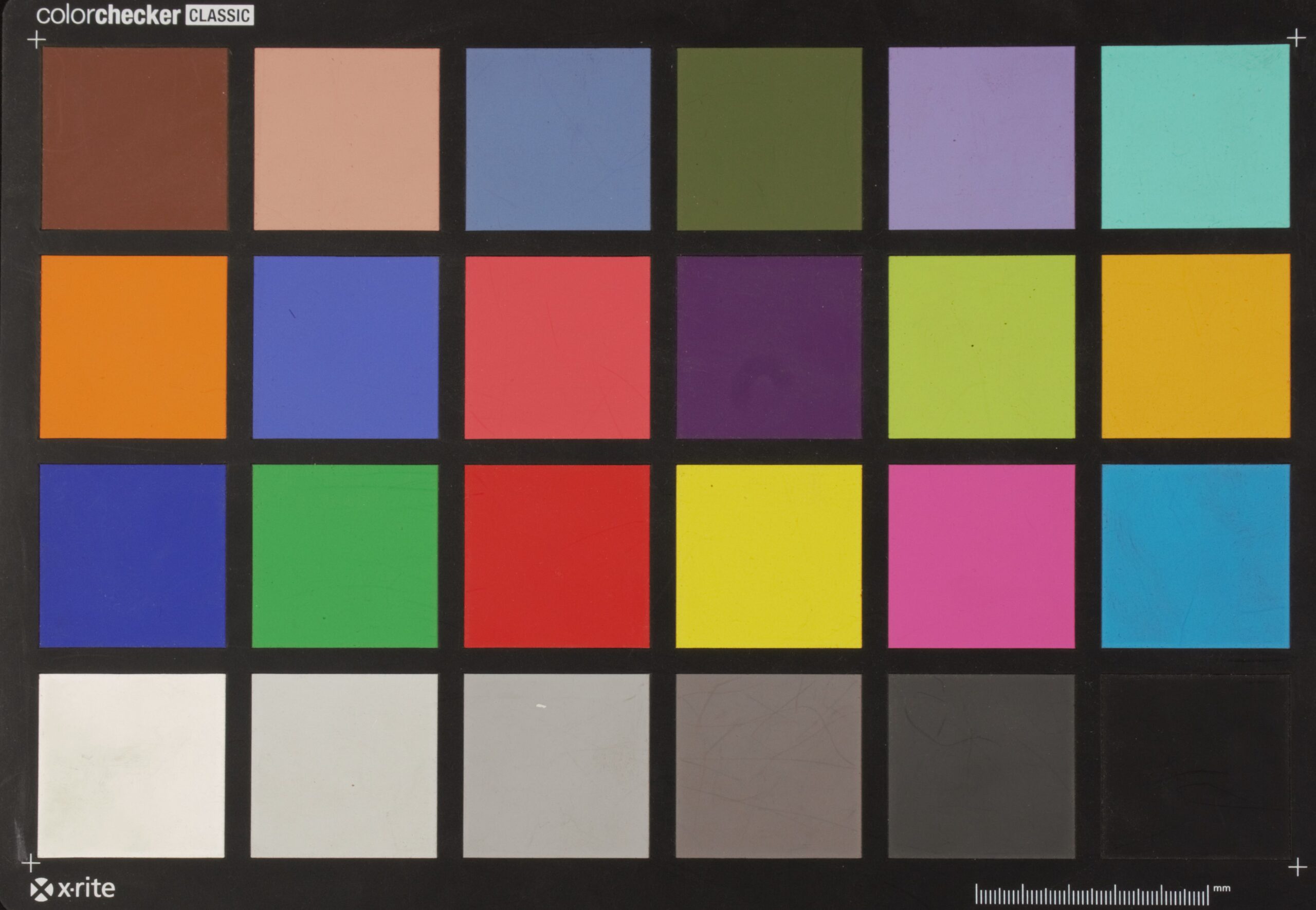Click the cyan blue patch
Screen dimensions: 1316x910
pos(1195,556)
